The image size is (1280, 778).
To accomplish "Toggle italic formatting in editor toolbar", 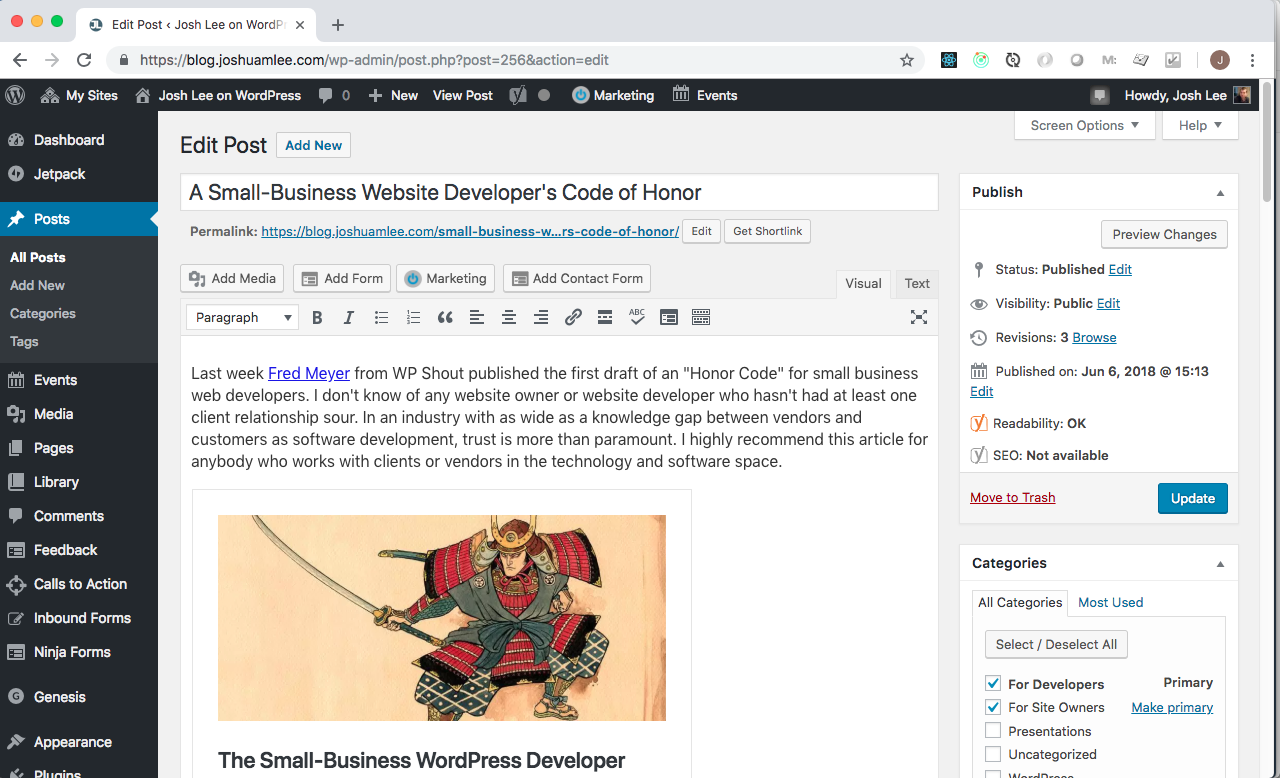I will pyautogui.click(x=349, y=317).
